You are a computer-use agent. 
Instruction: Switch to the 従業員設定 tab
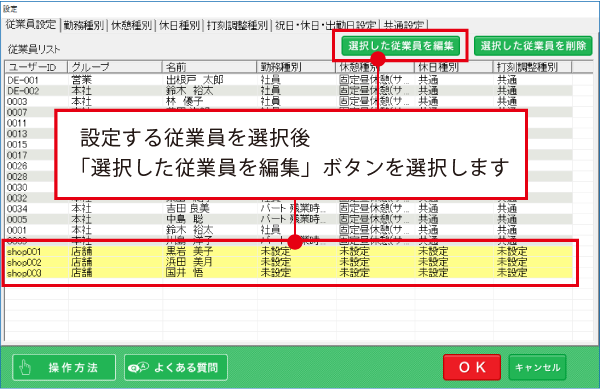pos(31,24)
